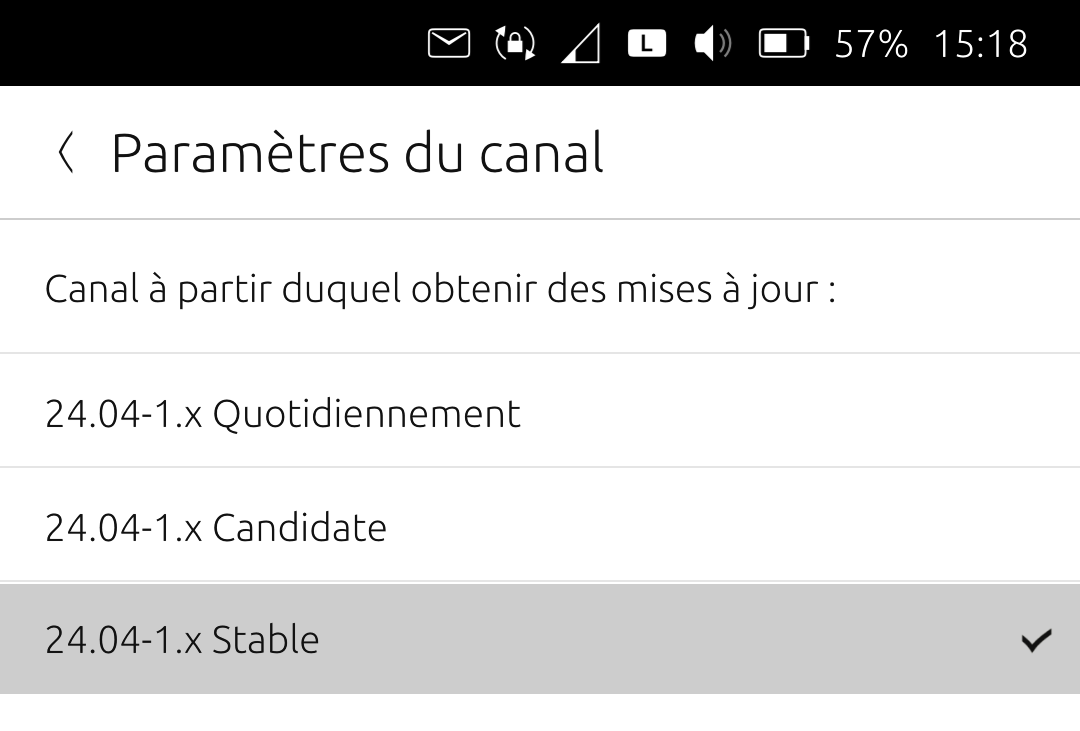Open the 15:18 clock indicator
This screenshot has width=1080, height=731.
click(980, 44)
